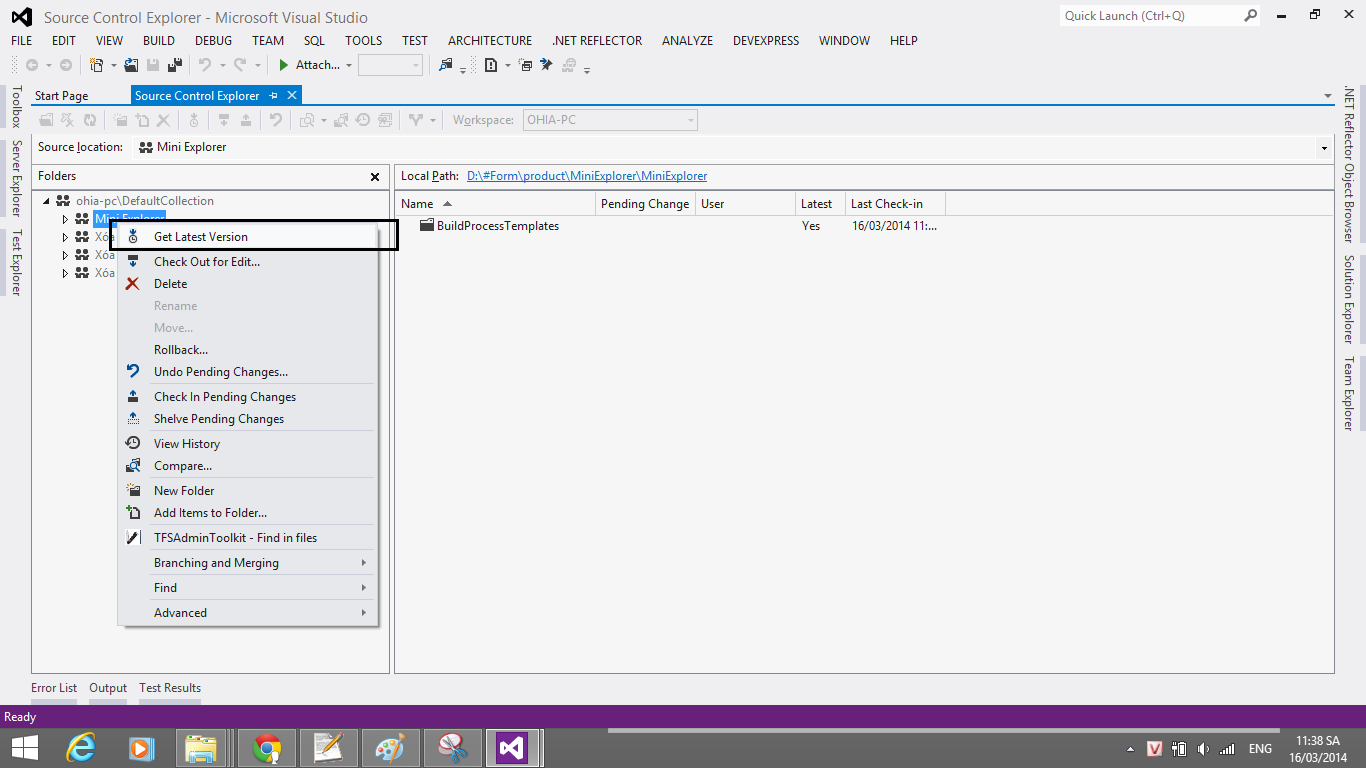Open the FILE menu
Screen dimensions: 1366x768
22,41
